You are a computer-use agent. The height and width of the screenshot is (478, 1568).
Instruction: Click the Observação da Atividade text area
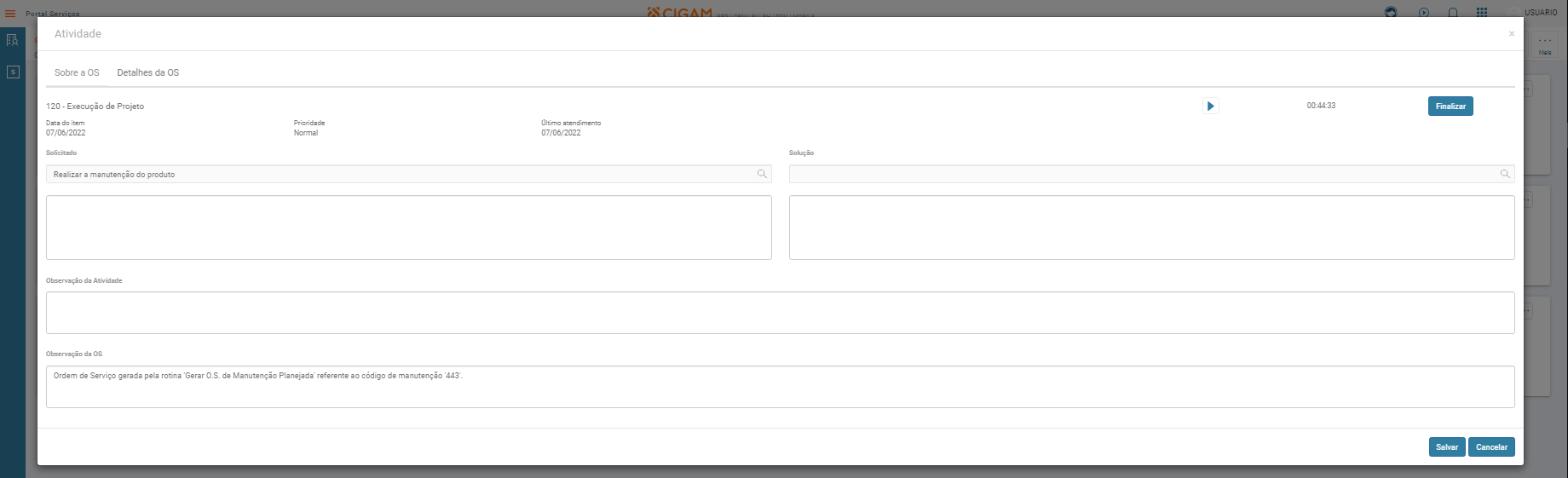pos(781,313)
